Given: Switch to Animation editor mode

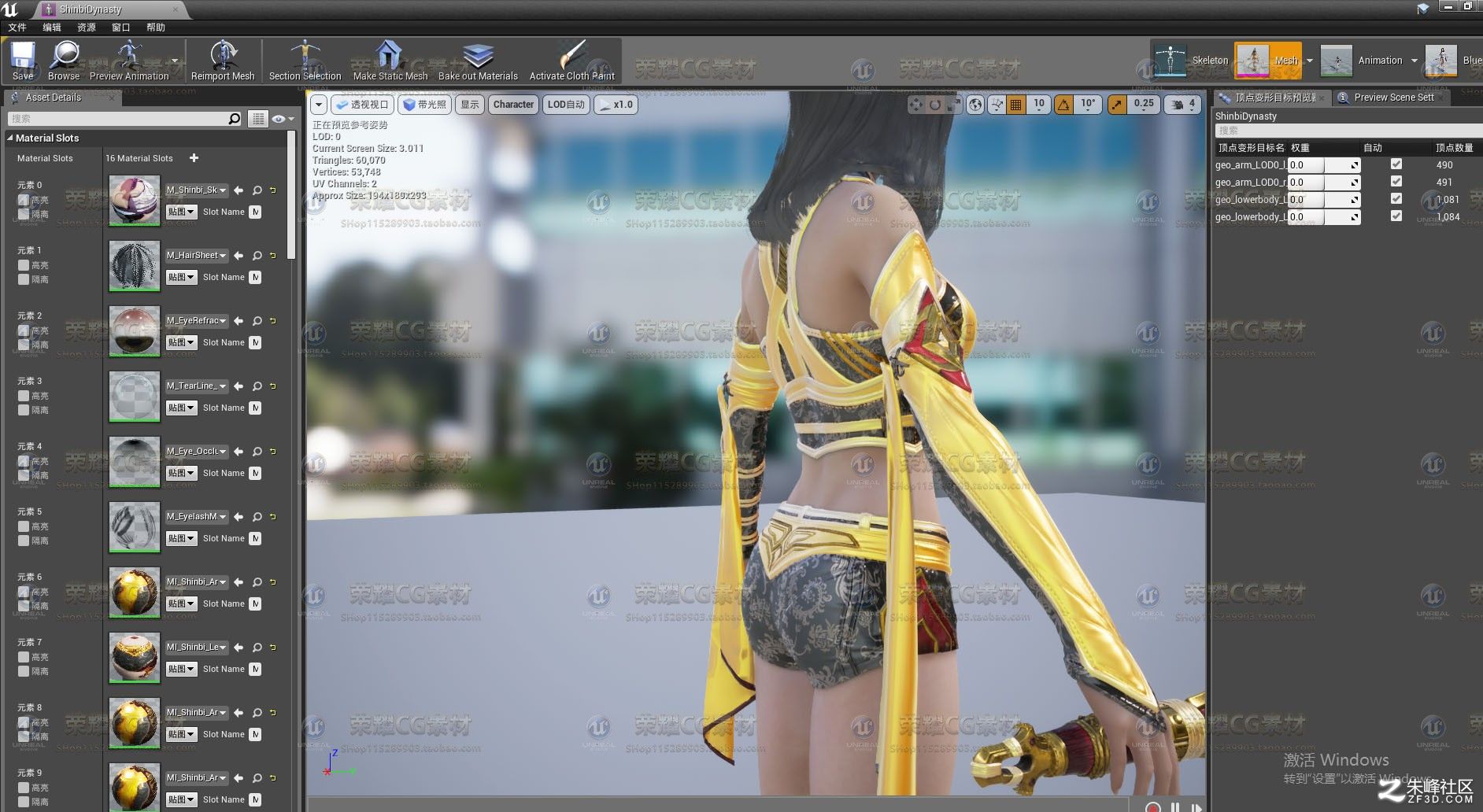Looking at the screenshot, I should 1363,60.
